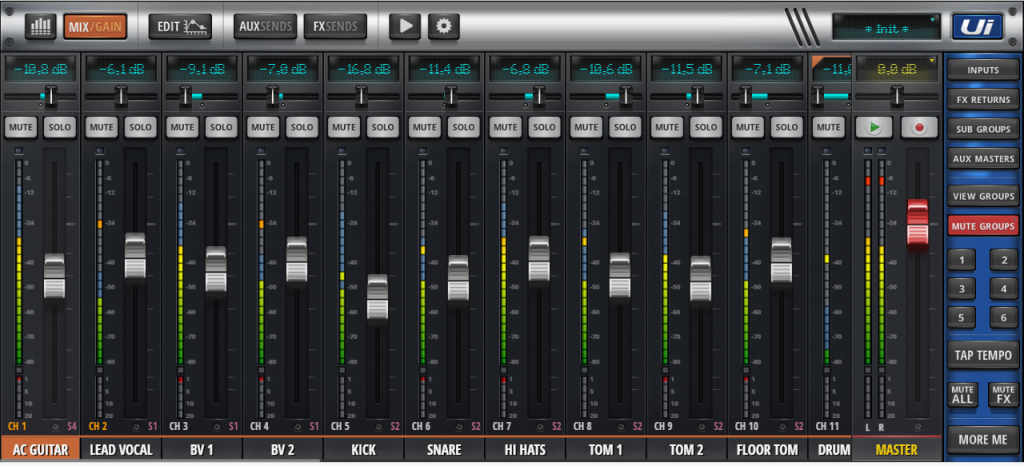Click round icon beside S2 on CH 8
This screenshot has height=466, width=1024.
[622, 427]
